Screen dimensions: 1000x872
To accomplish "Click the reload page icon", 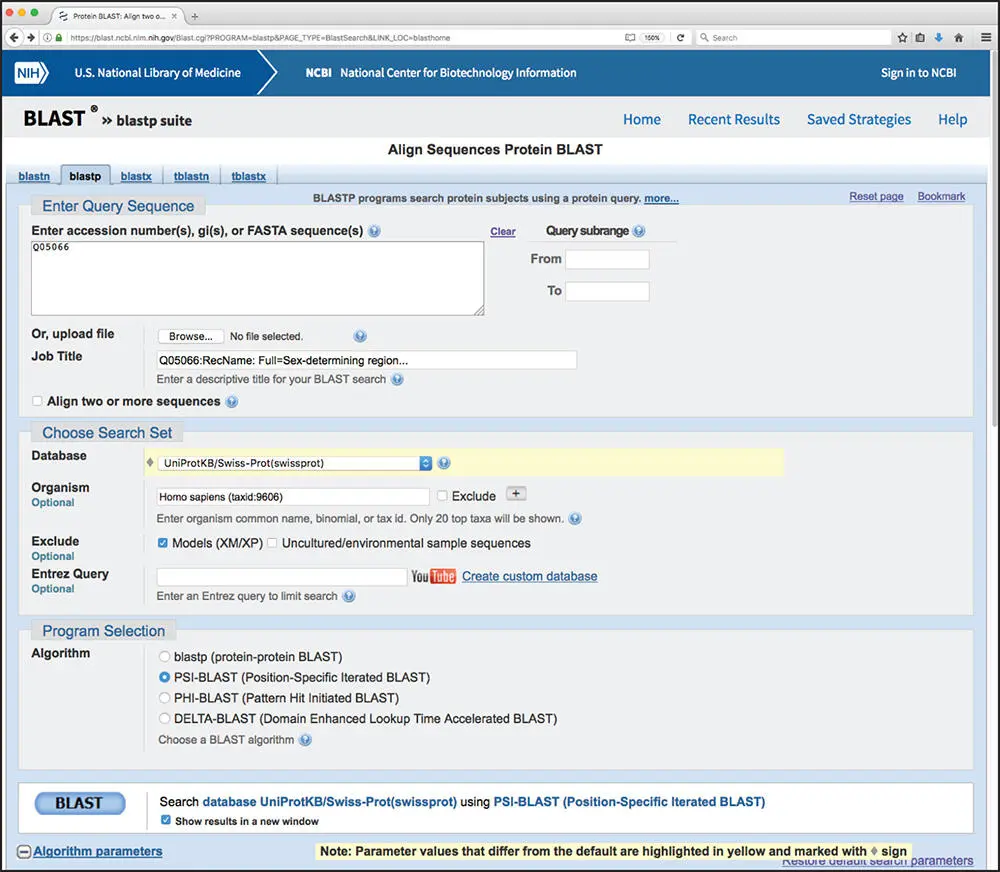I will (x=680, y=38).
